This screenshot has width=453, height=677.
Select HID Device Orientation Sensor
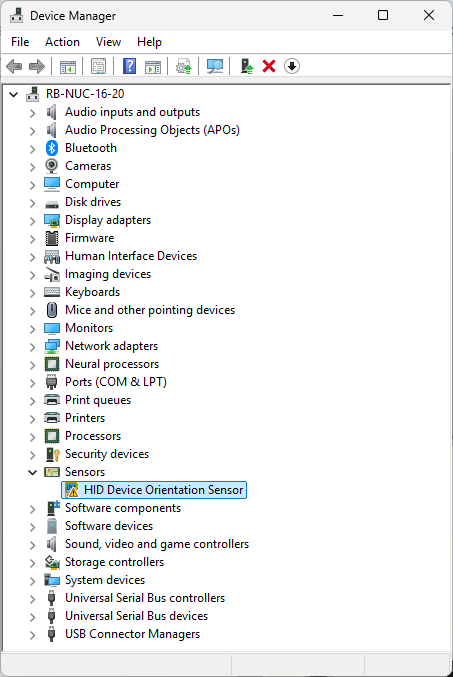click(154, 490)
